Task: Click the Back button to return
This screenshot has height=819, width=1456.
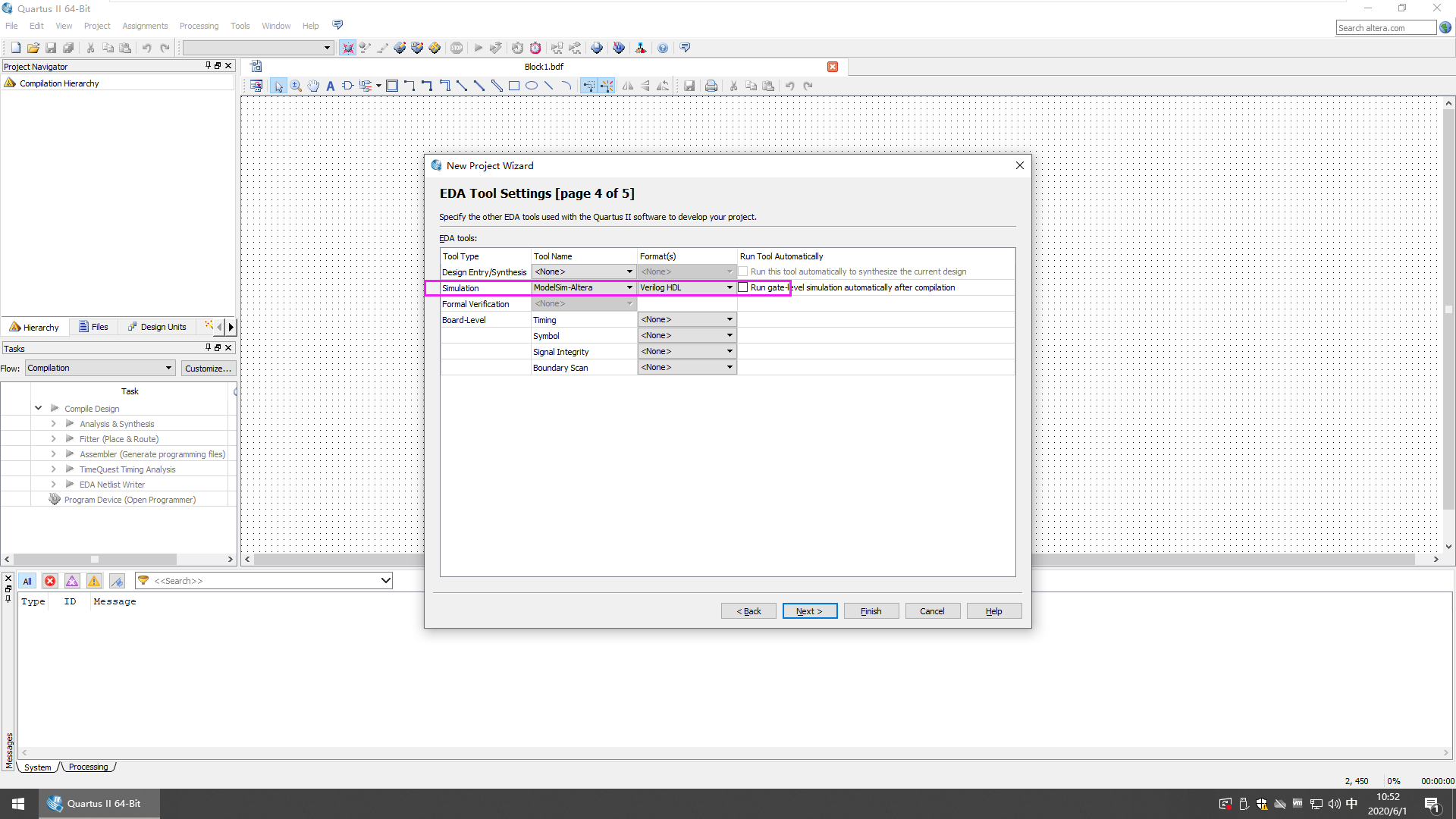Action: coord(749,611)
